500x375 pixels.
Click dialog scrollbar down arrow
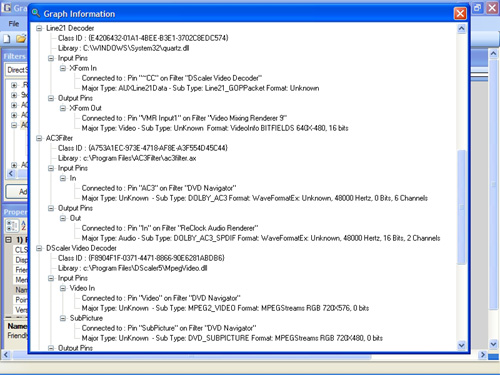click(461, 345)
